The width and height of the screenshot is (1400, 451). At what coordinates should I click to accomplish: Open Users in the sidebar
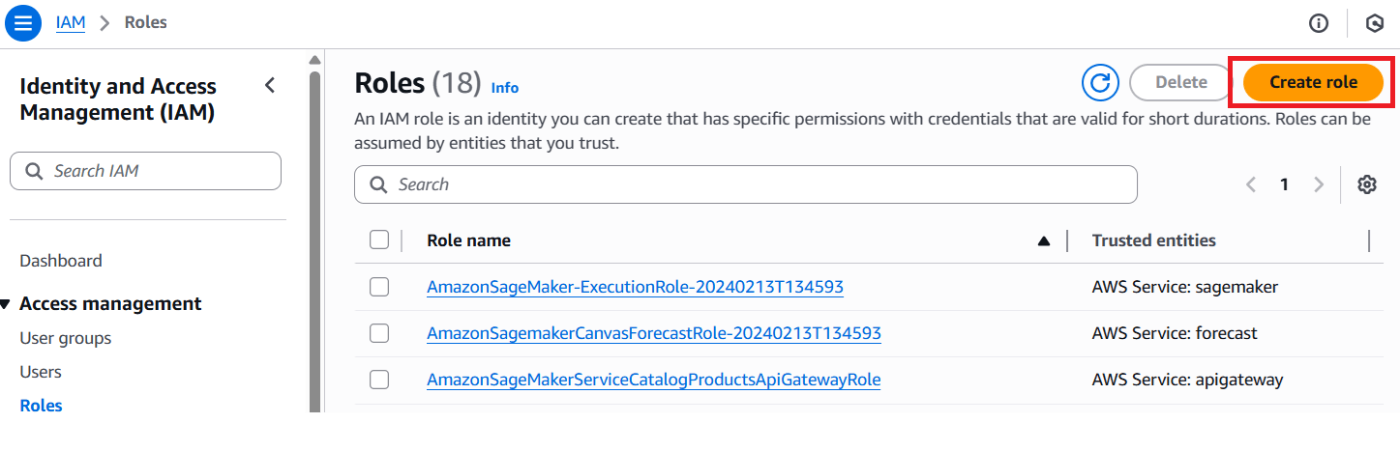[x=41, y=372]
